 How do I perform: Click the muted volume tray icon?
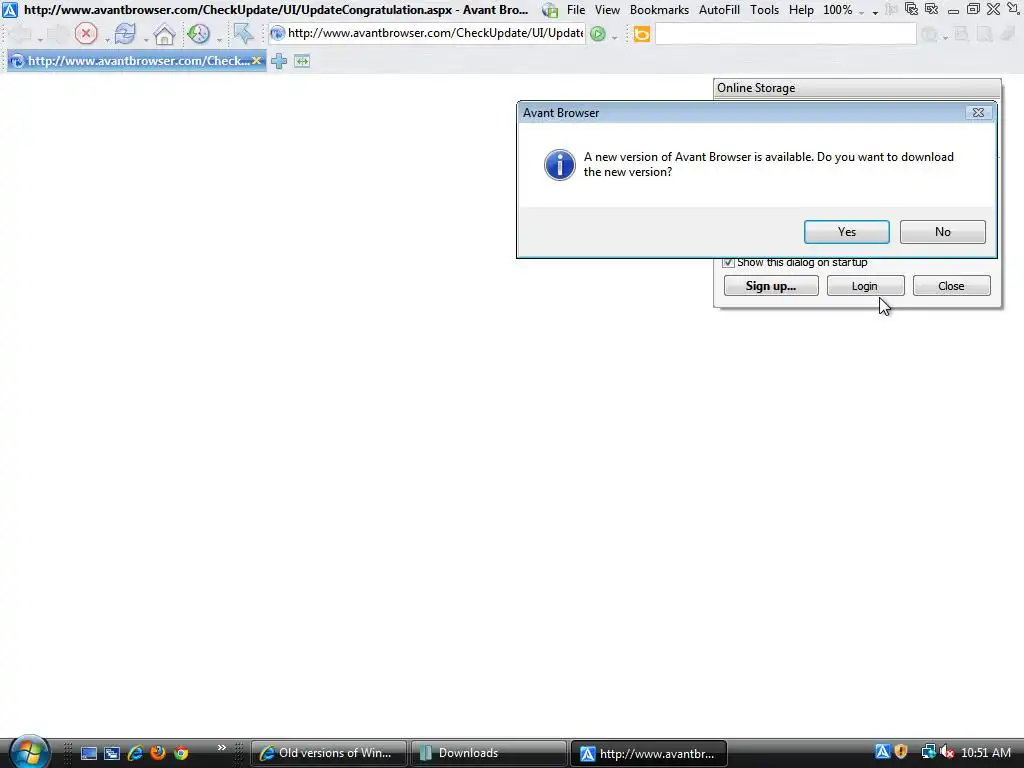coord(947,752)
